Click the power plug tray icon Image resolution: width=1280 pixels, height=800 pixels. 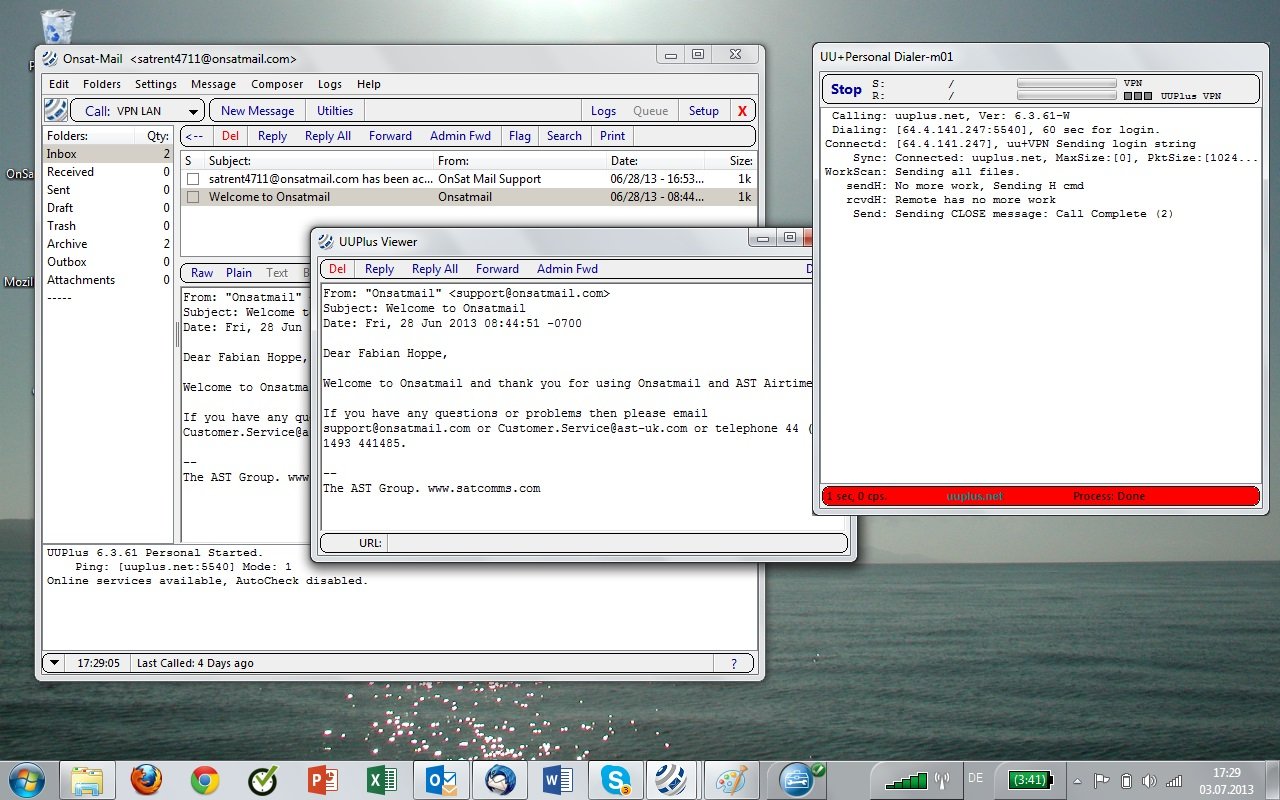pos(1126,781)
